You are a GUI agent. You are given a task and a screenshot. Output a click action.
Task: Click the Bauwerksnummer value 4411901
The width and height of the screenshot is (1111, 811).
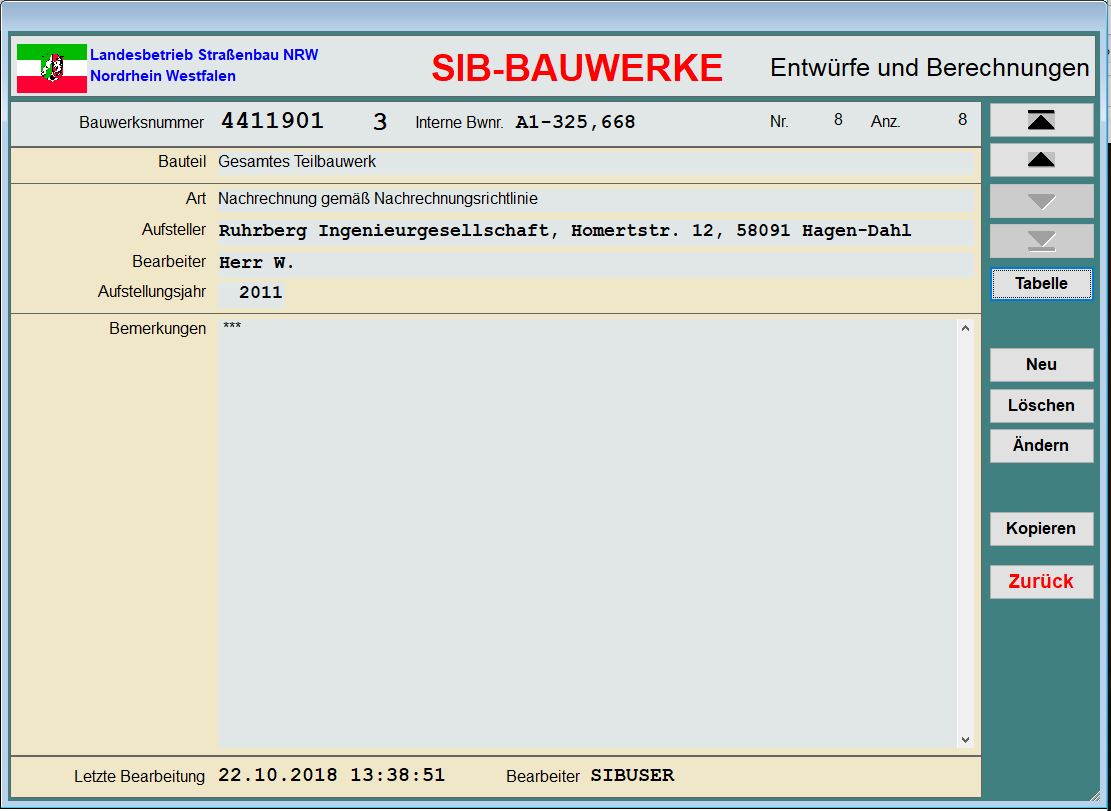click(x=272, y=121)
